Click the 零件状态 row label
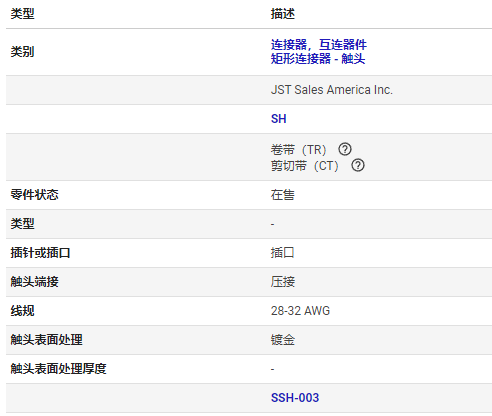Screen dimensions: 492x416 pos(34,195)
